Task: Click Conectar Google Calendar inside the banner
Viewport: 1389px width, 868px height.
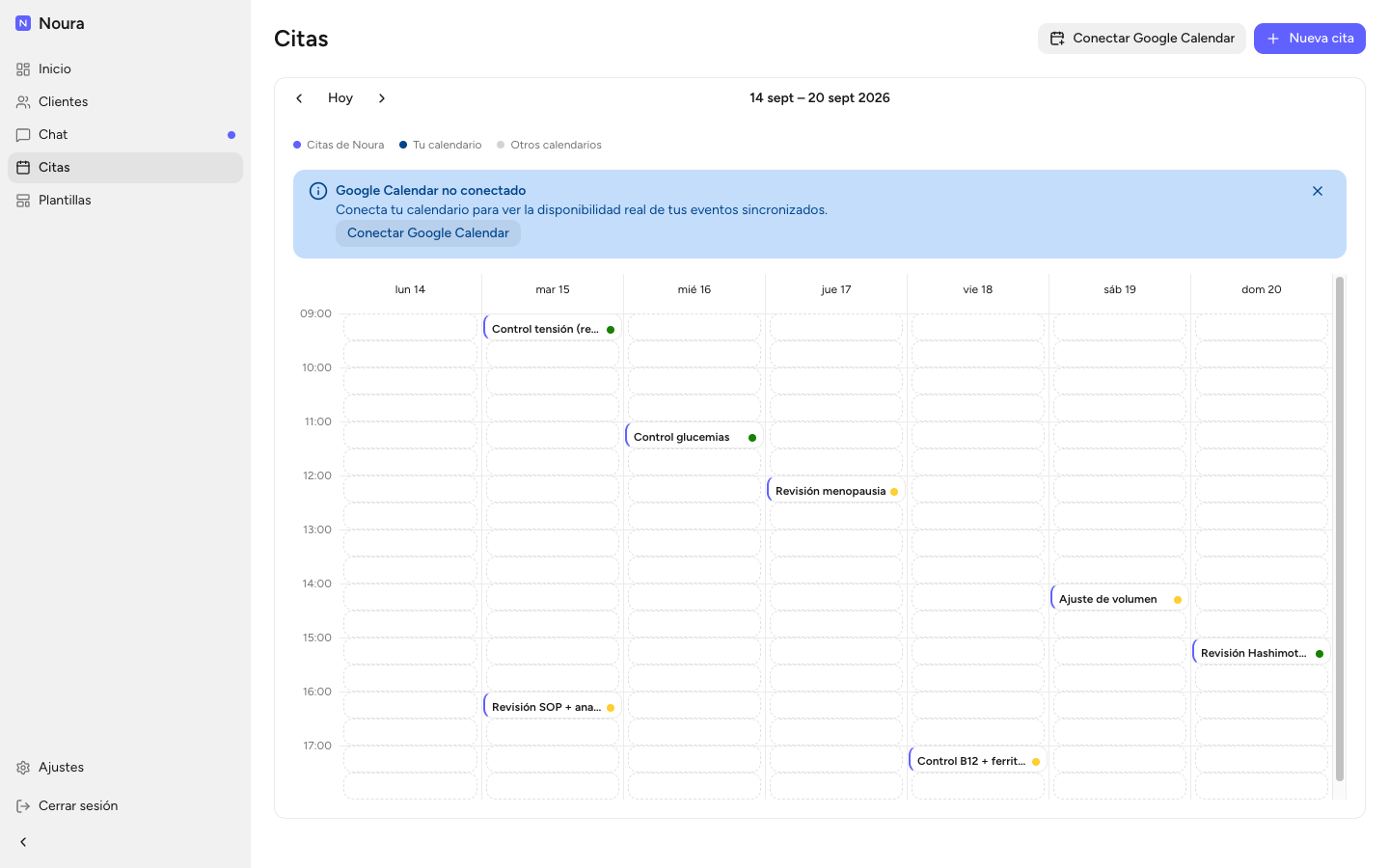Action: click(x=428, y=233)
